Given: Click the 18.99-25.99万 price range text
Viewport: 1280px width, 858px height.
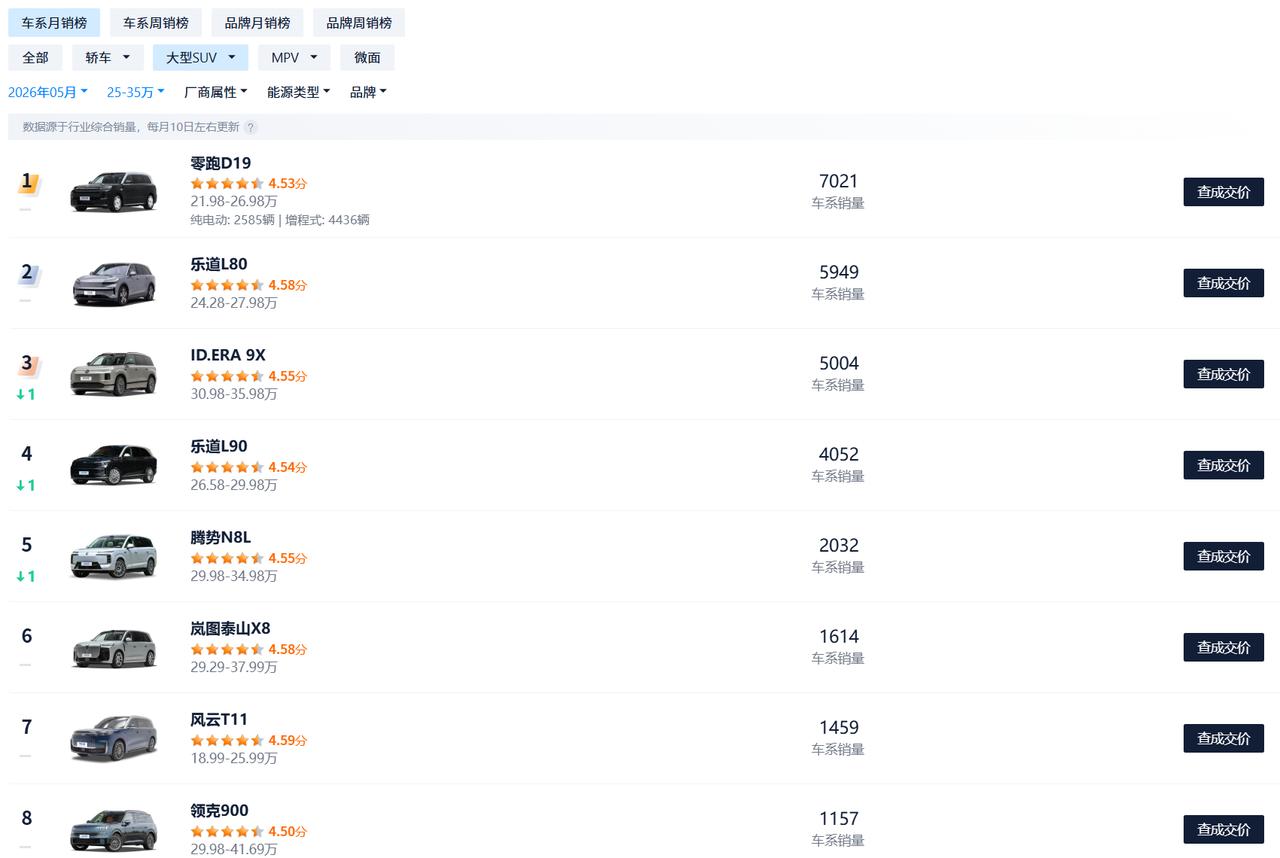Looking at the screenshot, I should 234,758.
